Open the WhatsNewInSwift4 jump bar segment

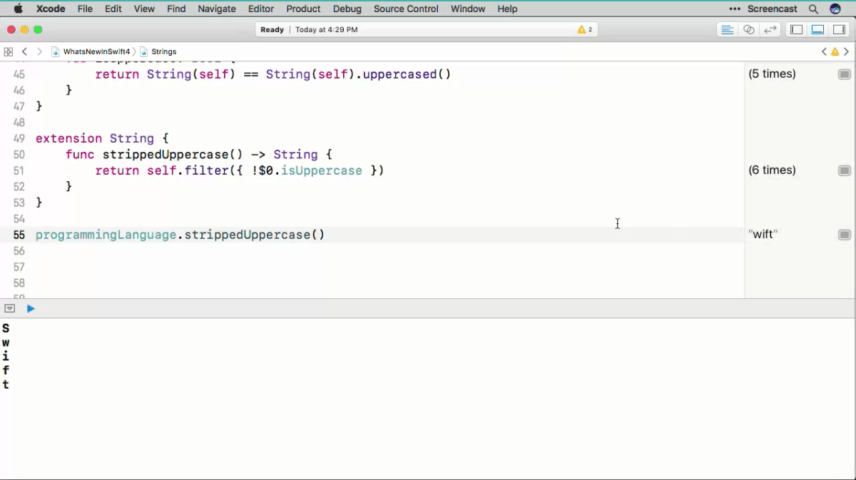95,51
